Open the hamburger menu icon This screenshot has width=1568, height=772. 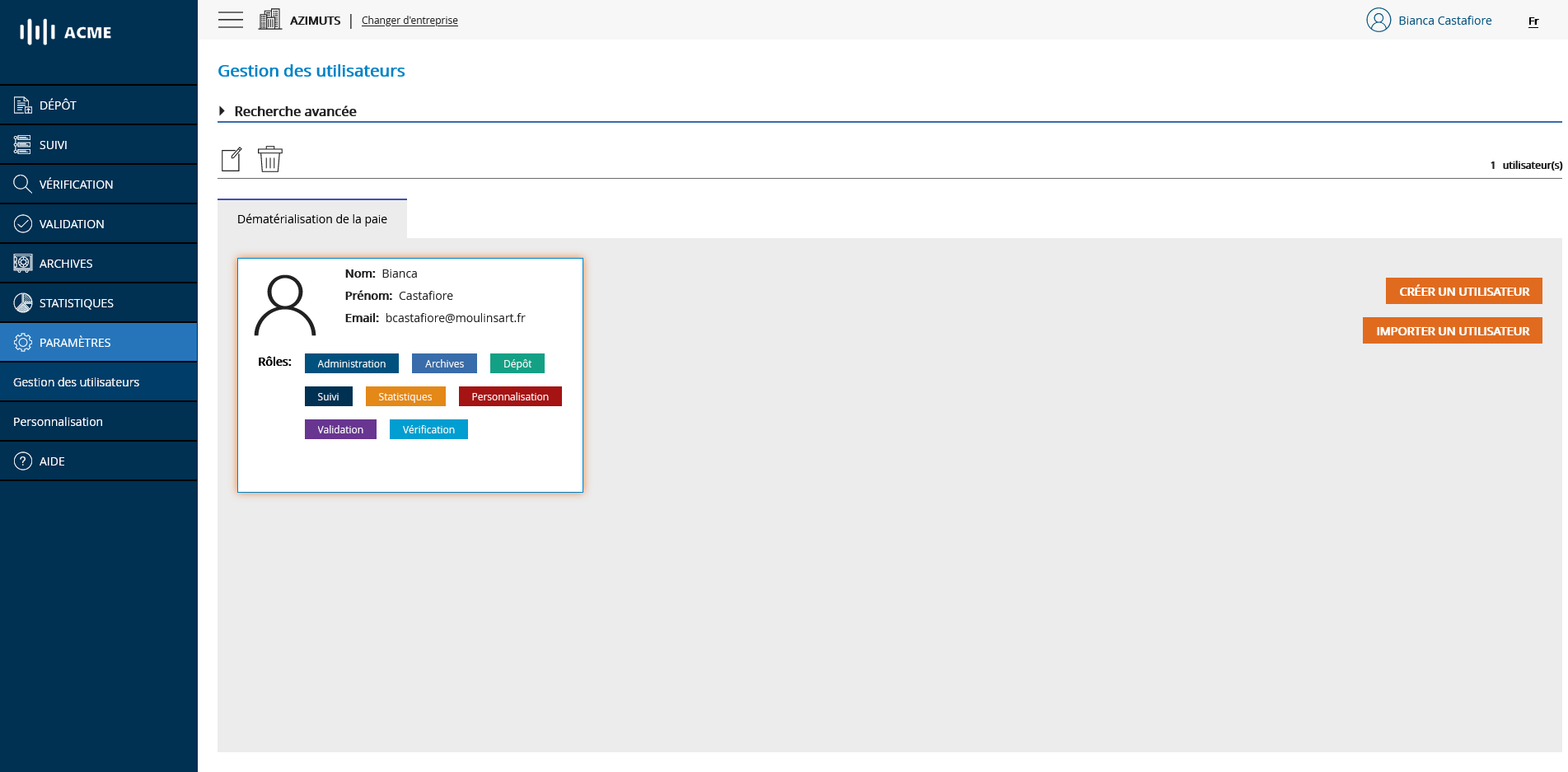click(231, 20)
